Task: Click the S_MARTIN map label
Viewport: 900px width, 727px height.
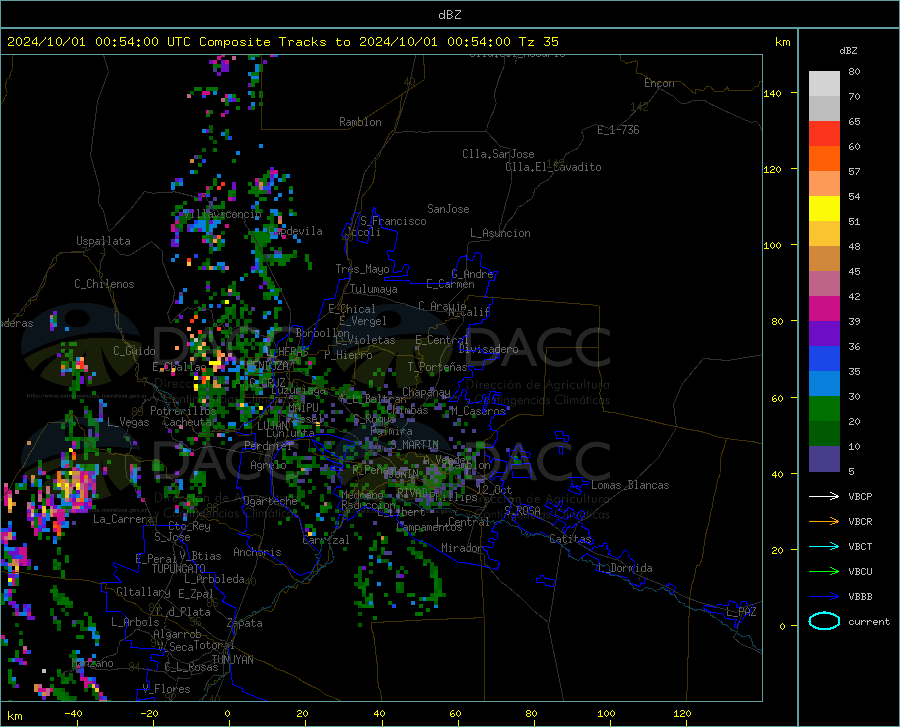Action: coord(414,445)
